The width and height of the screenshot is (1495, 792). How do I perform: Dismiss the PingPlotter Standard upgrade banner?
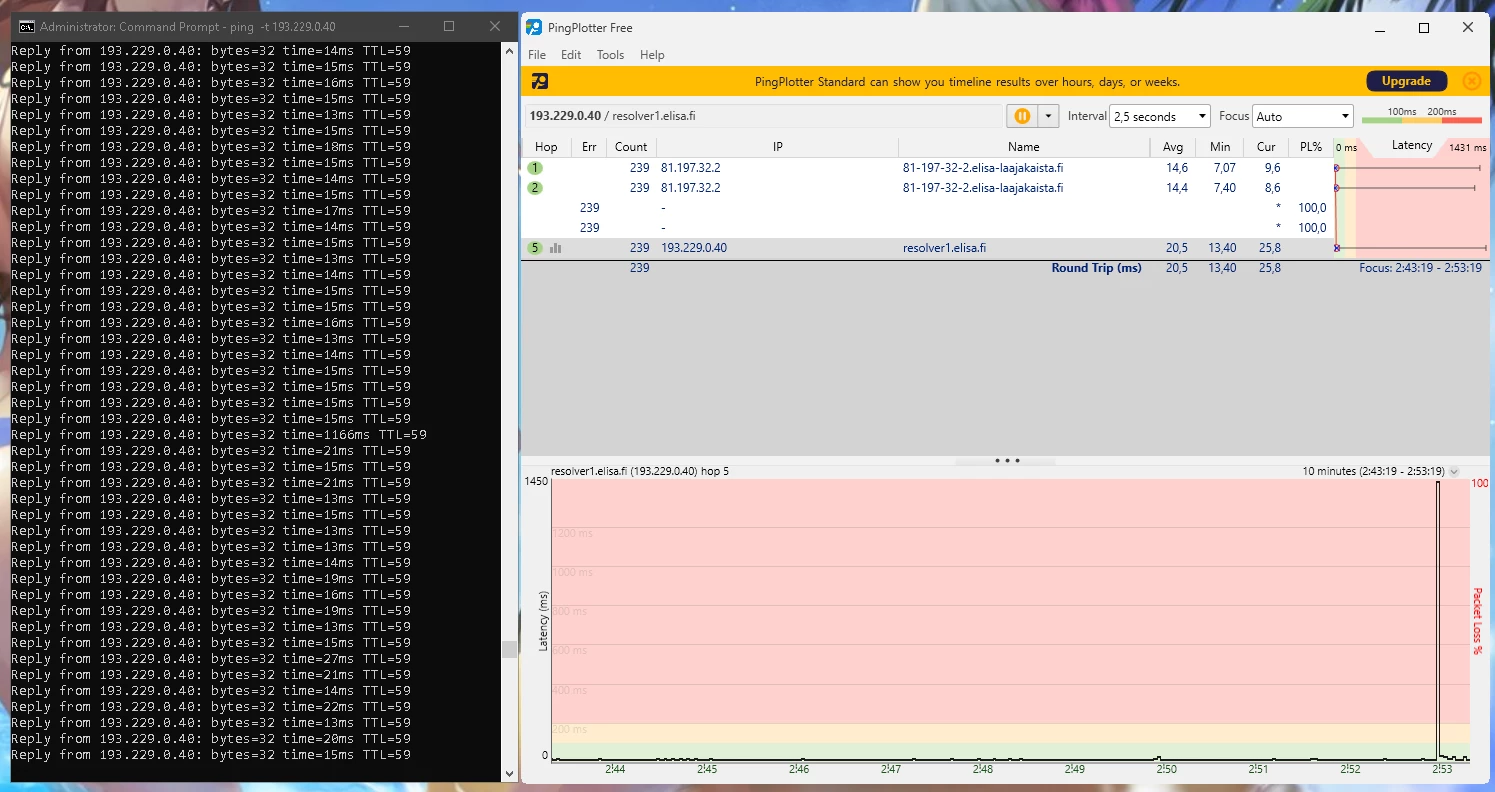1471,82
